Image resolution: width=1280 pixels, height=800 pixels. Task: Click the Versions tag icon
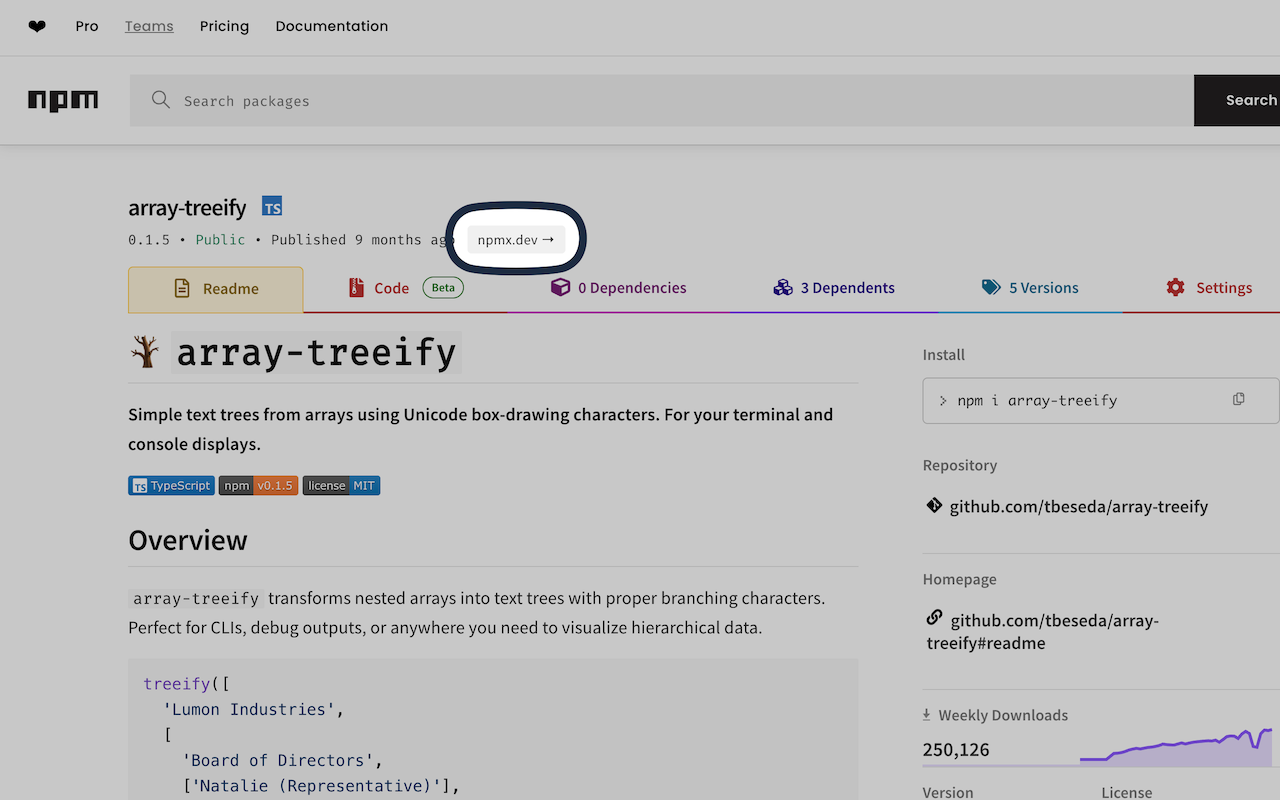tap(992, 287)
